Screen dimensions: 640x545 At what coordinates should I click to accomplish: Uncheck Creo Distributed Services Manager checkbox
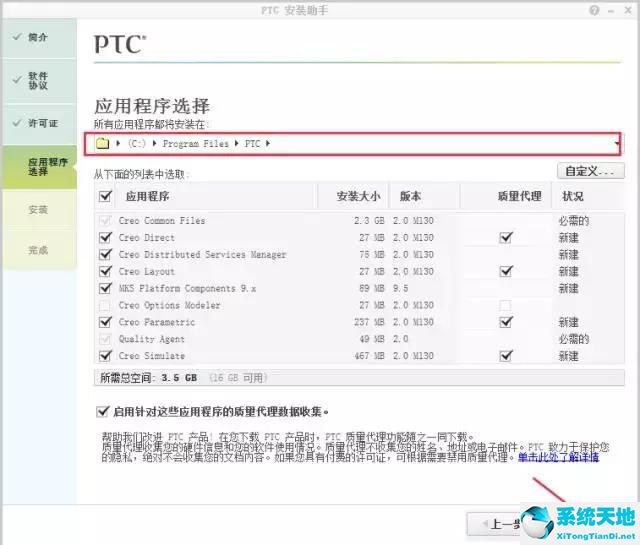pyautogui.click(x=105, y=254)
